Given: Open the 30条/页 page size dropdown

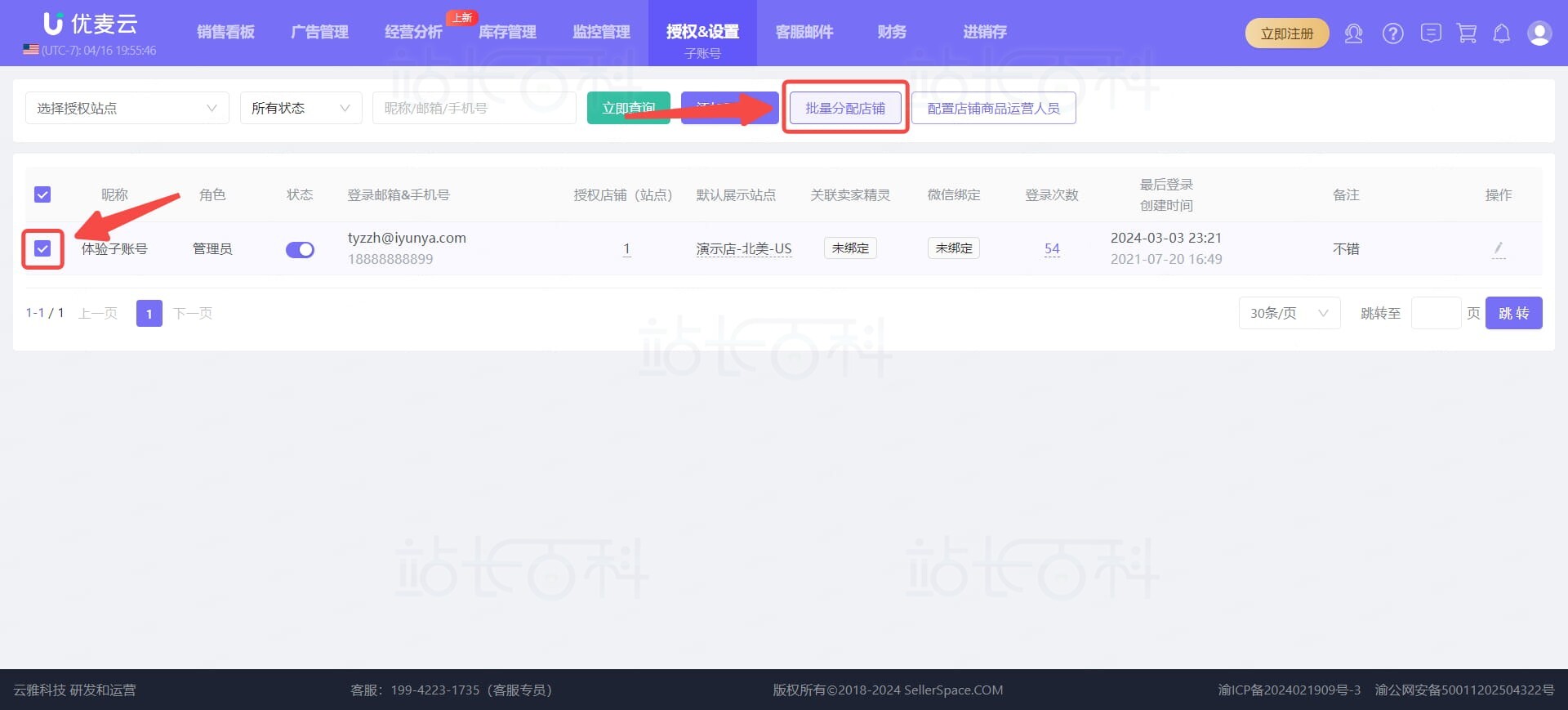Looking at the screenshot, I should pos(1289,313).
